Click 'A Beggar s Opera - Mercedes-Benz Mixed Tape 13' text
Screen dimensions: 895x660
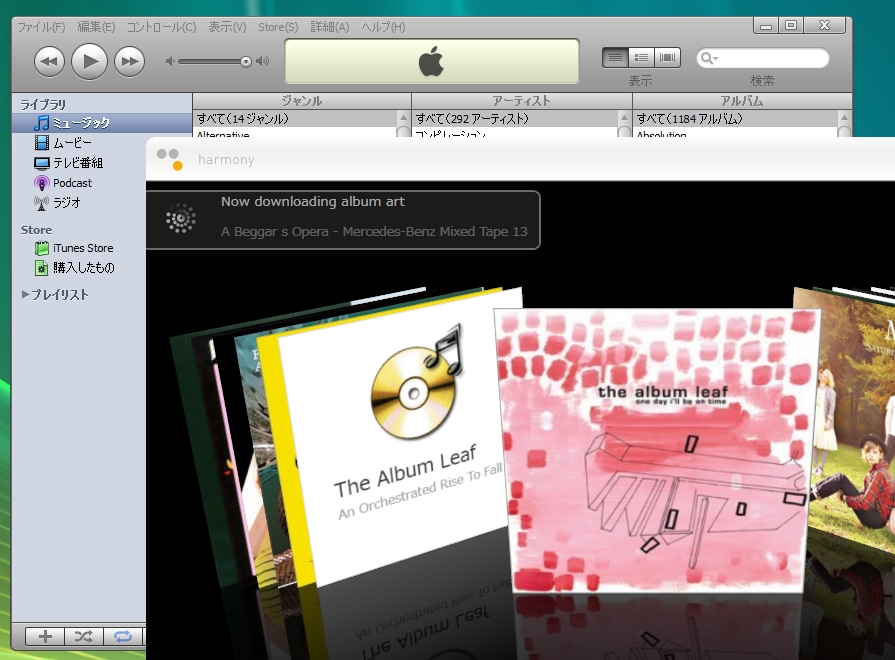[374, 232]
